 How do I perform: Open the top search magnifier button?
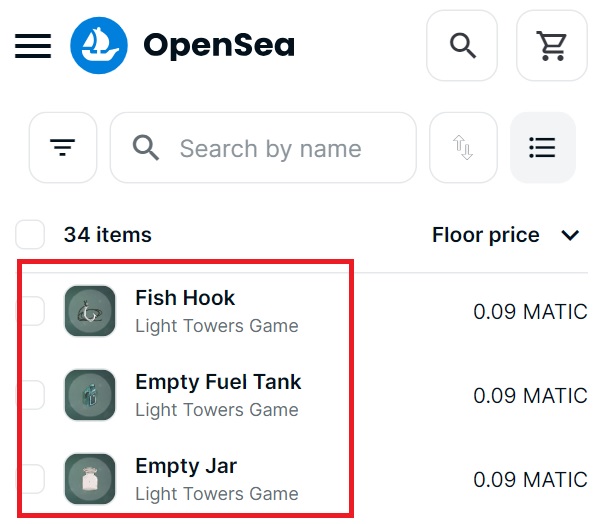462,45
